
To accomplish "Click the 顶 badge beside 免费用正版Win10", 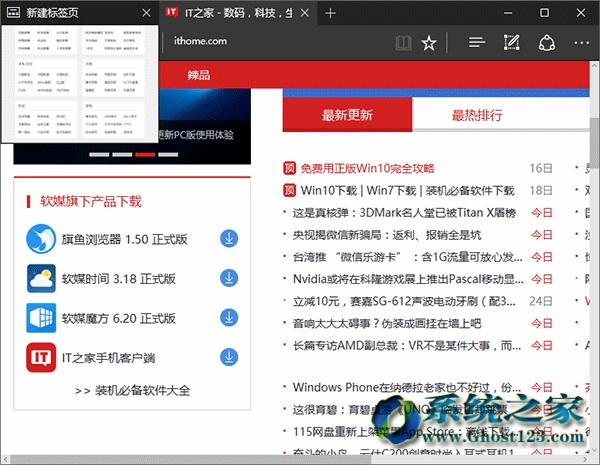I will click(x=289, y=168).
